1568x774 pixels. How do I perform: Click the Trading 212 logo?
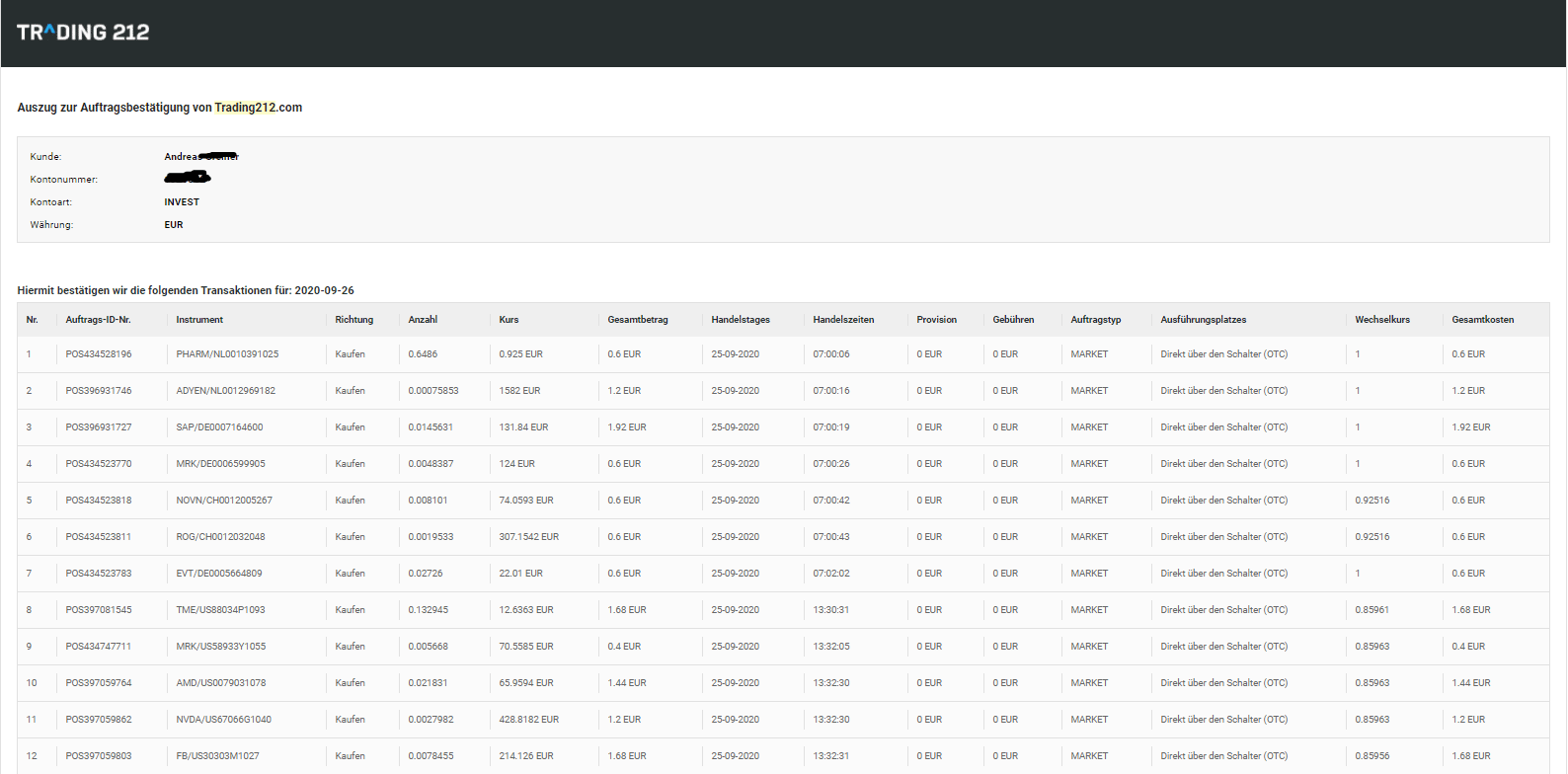coord(83,33)
